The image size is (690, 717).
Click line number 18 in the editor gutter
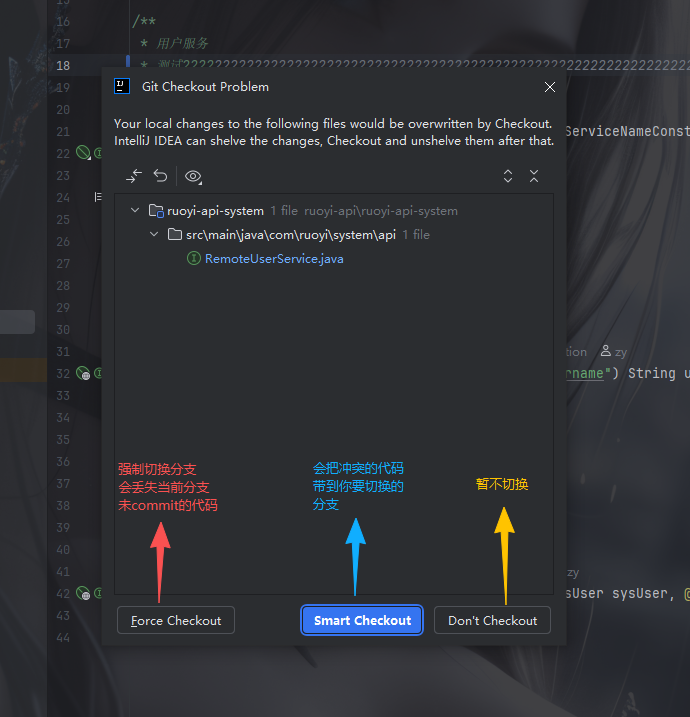click(63, 66)
